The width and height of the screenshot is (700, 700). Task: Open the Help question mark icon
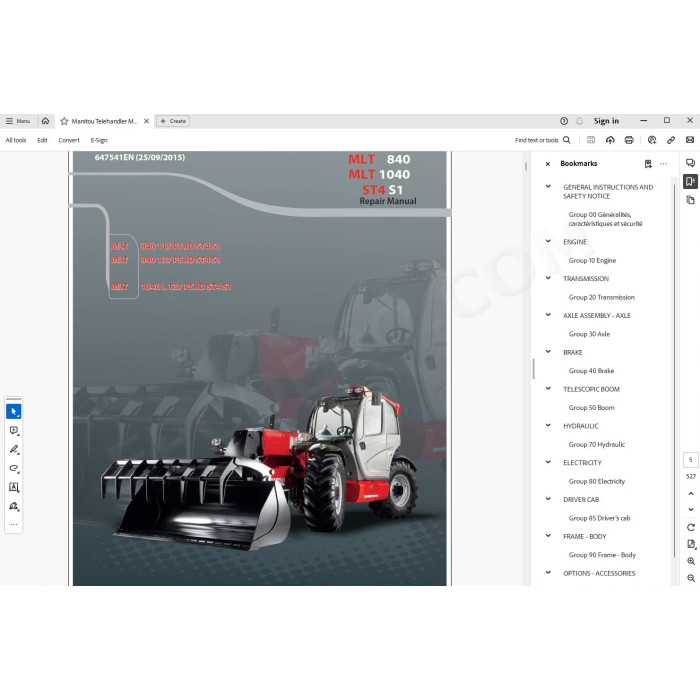click(564, 121)
